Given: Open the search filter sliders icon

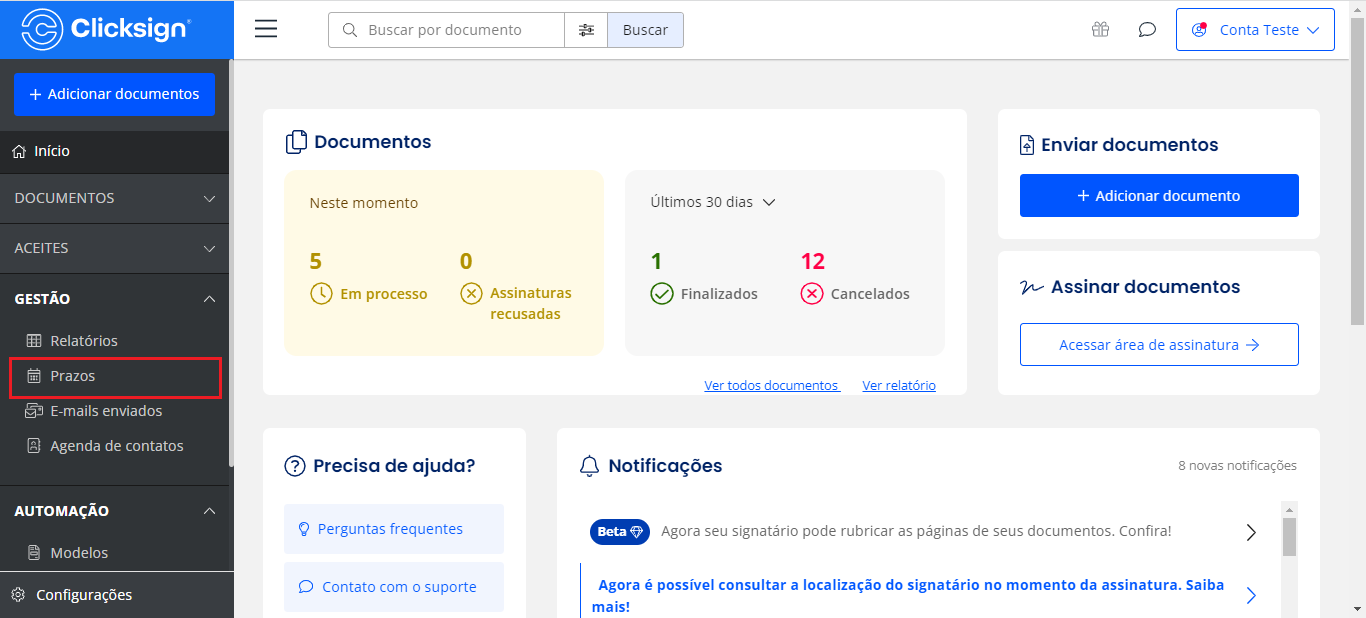Looking at the screenshot, I should tap(586, 30).
